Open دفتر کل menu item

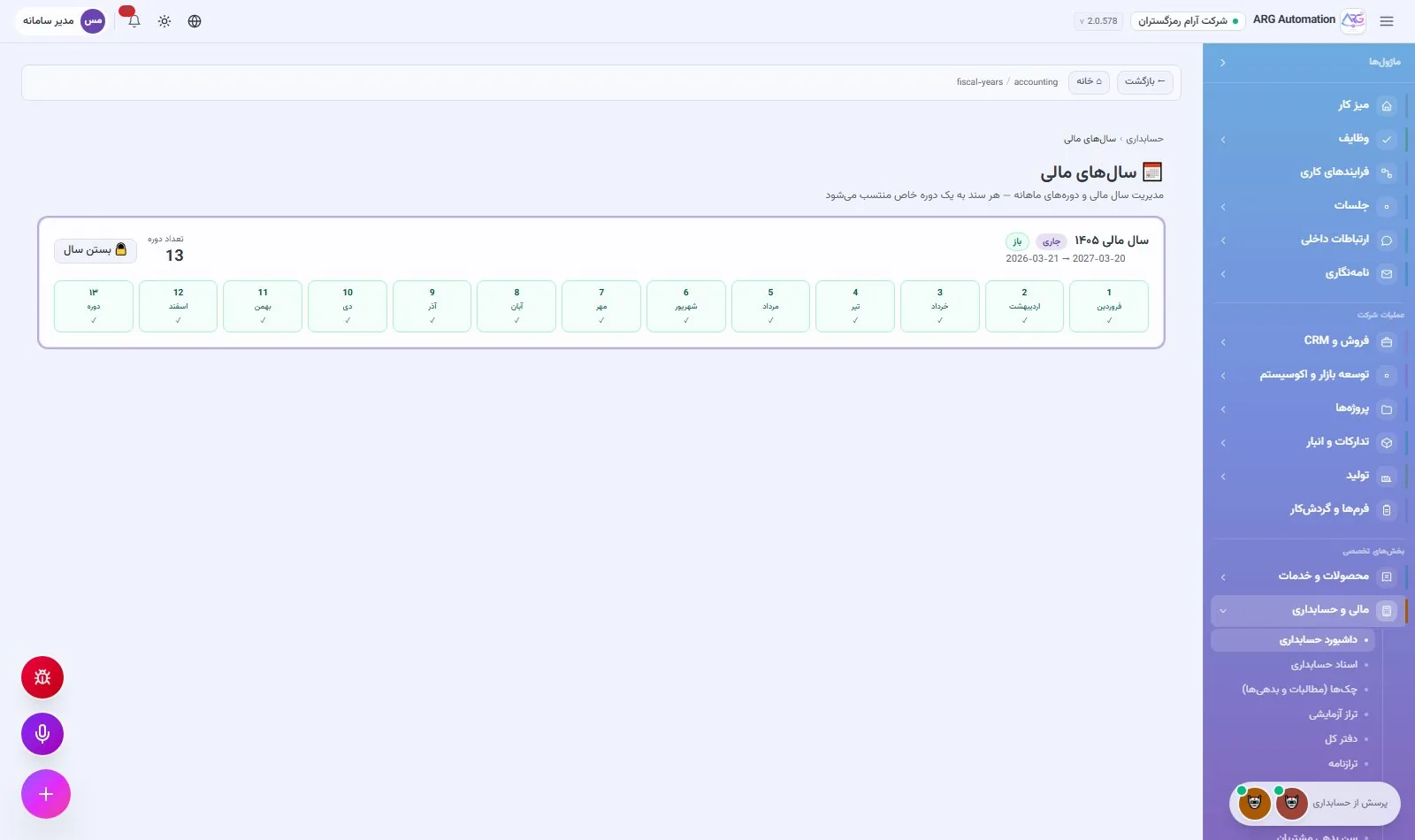[1293, 739]
